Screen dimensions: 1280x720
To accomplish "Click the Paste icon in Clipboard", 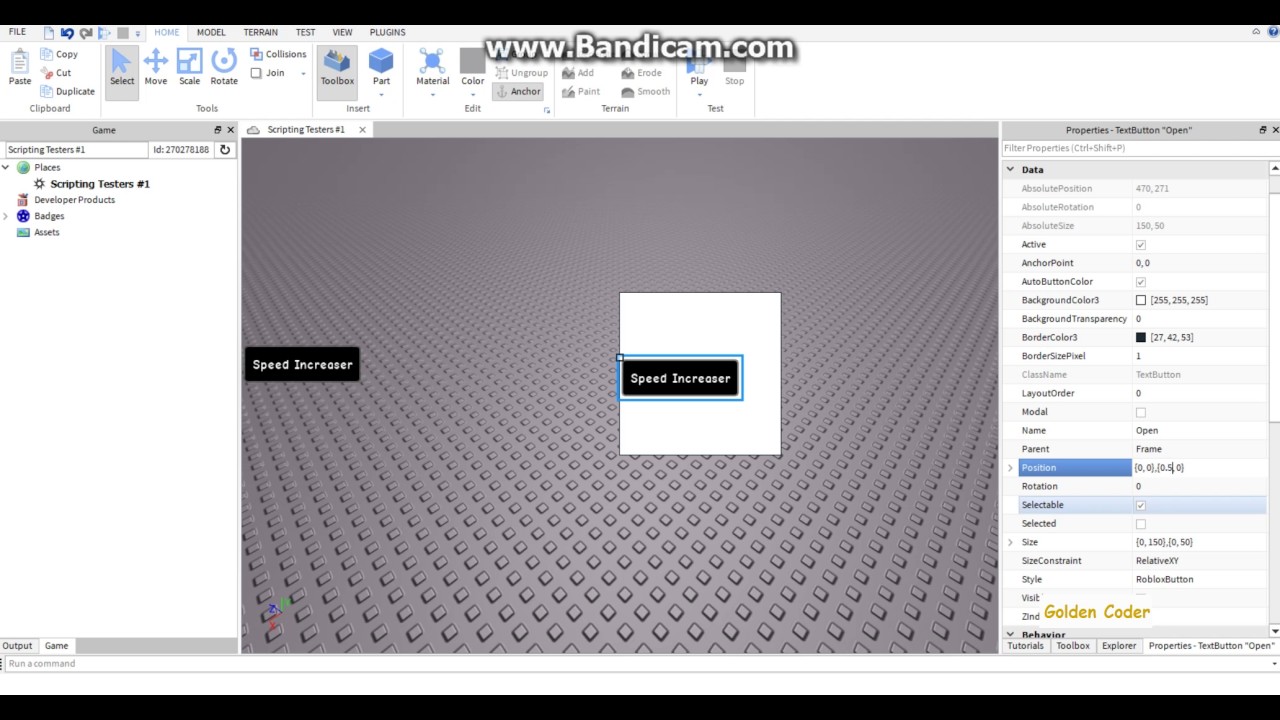I will 20,62.
